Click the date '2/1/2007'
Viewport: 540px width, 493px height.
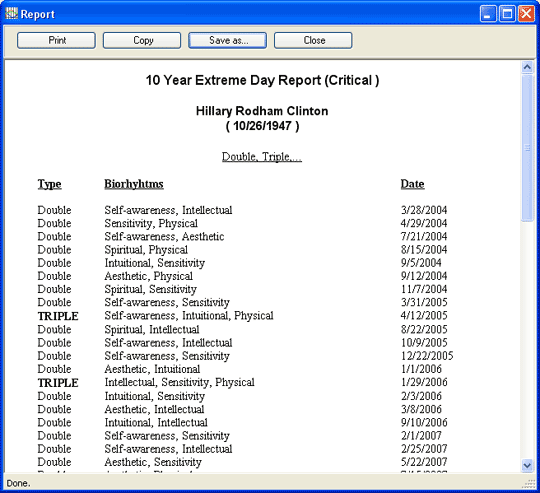point(421,436)
